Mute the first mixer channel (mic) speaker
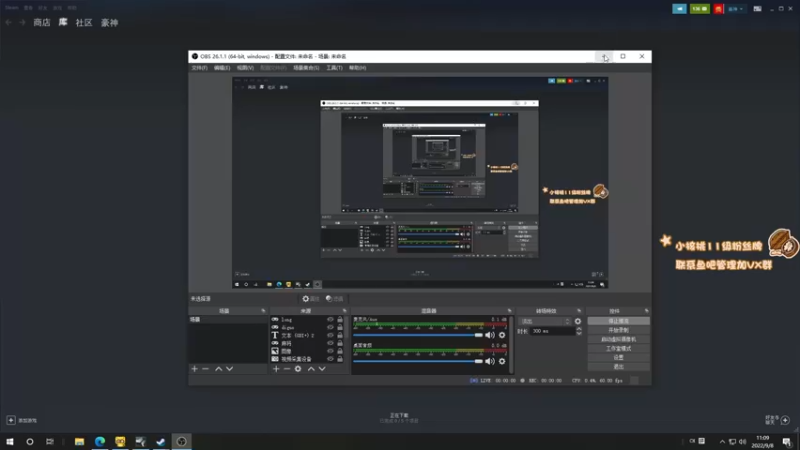The image size is (800, 450). (x=490, y=335)
